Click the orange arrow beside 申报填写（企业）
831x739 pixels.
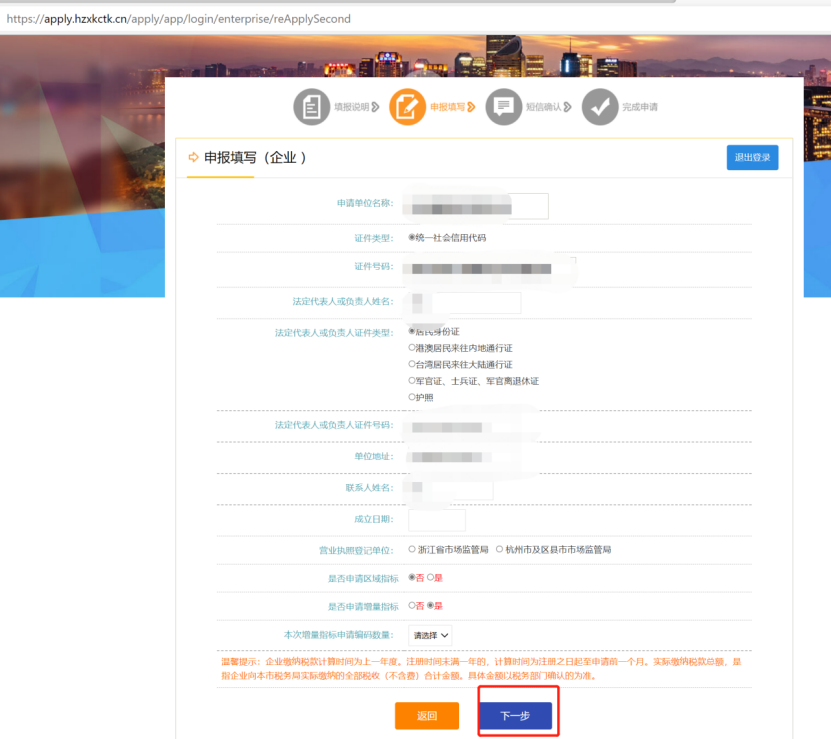[x=193, y=158]
